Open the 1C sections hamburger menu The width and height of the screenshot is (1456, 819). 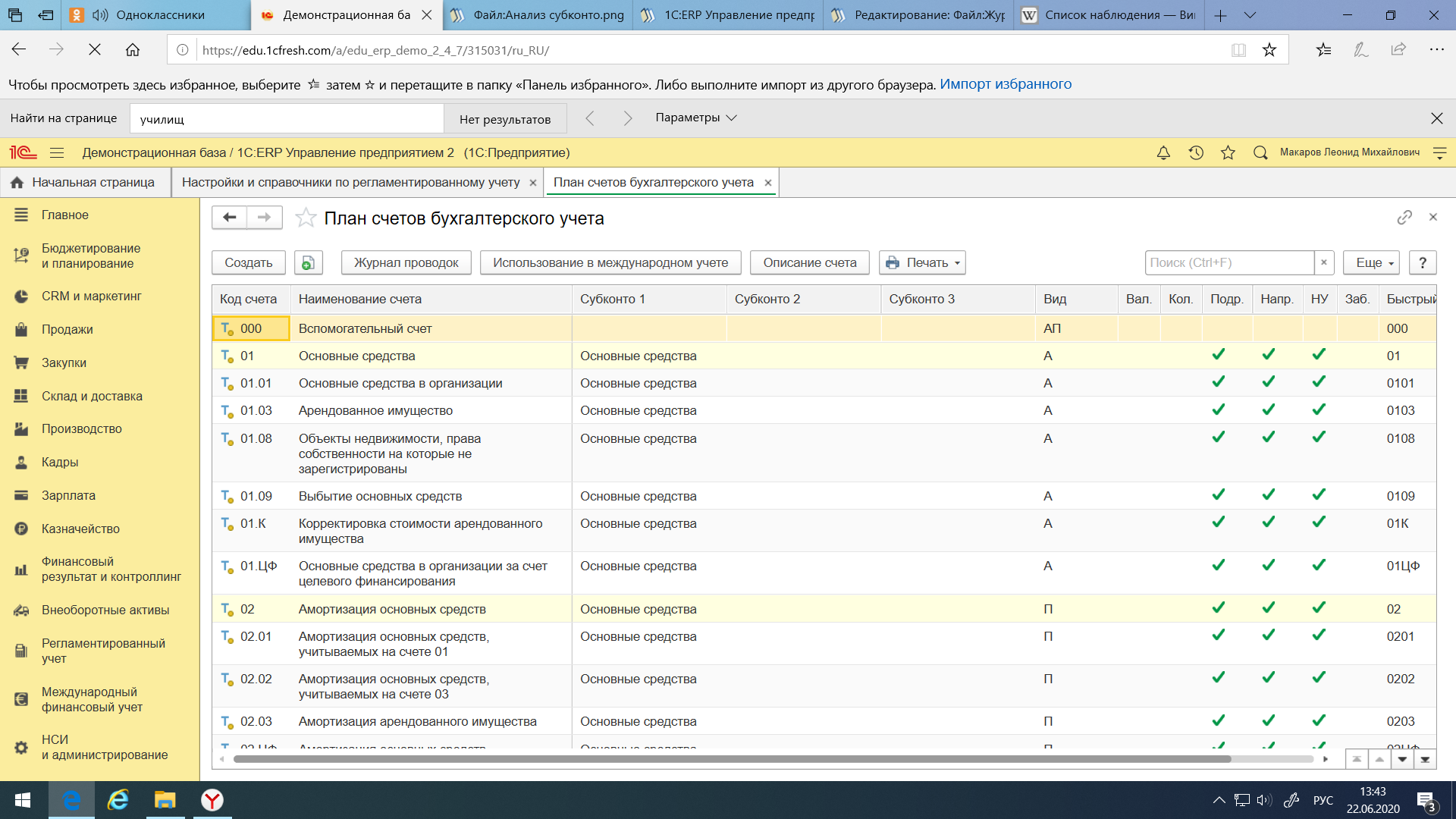tap(57, 153)
